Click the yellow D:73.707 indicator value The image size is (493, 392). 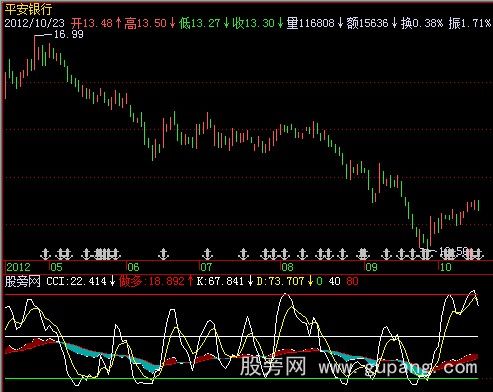[x=280, y=281]
